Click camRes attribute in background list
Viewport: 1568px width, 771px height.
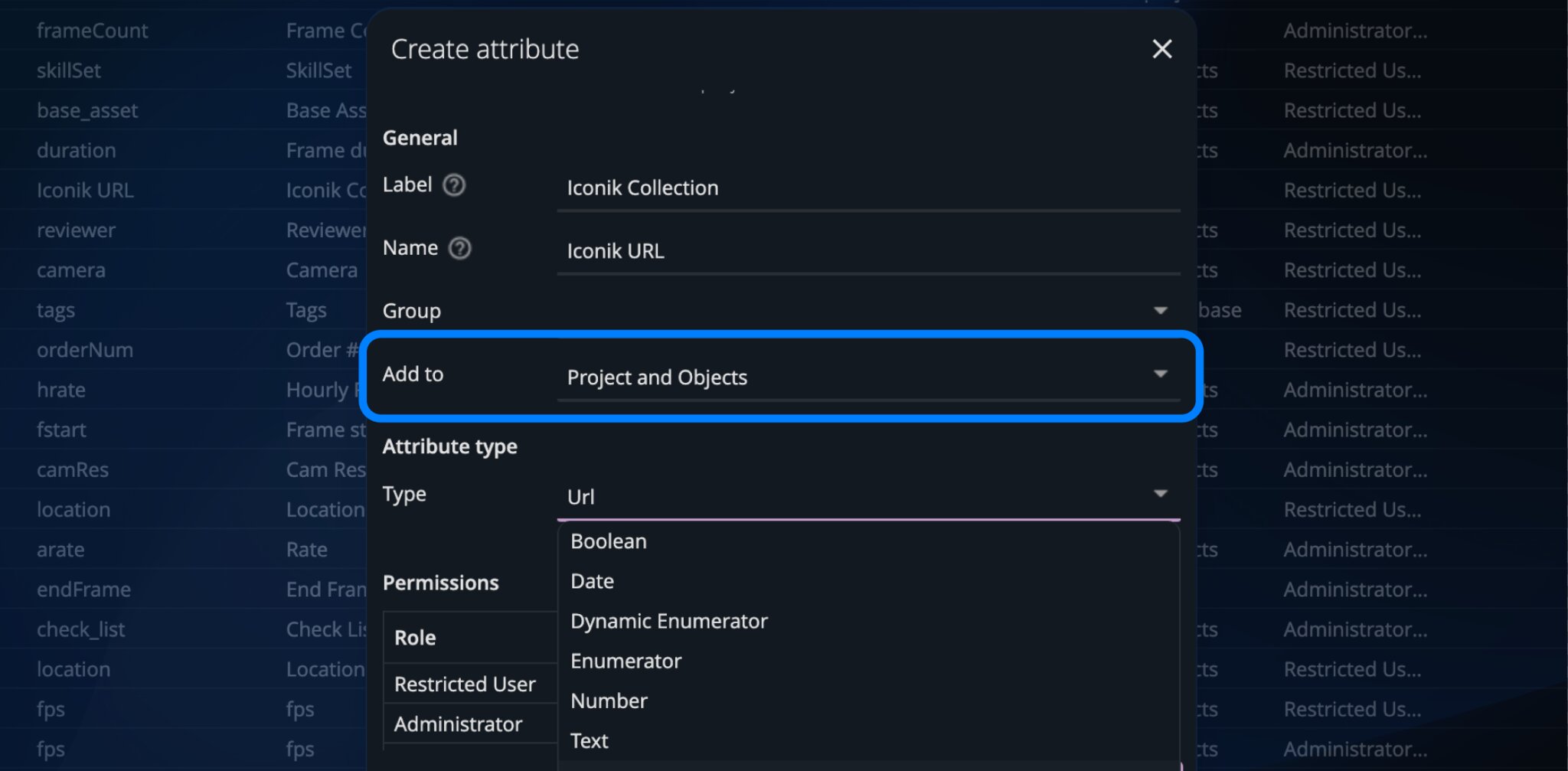72,469
